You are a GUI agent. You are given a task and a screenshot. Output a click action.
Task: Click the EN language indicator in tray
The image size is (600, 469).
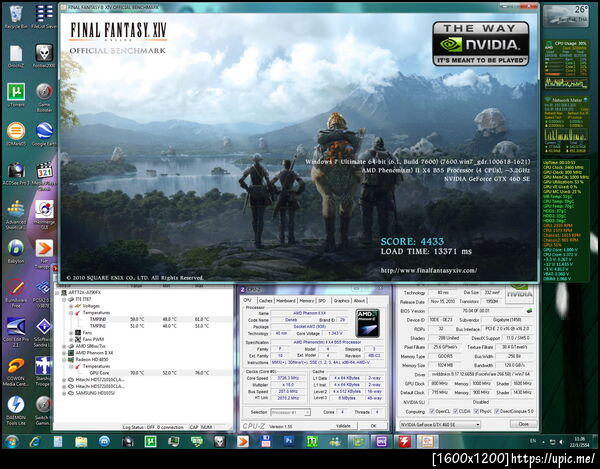533,441
